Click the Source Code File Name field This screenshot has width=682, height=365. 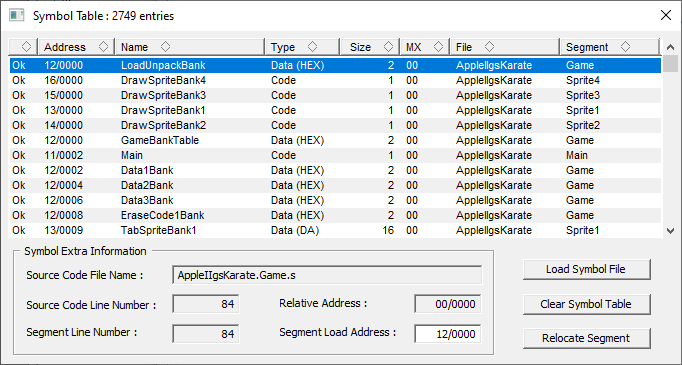[x=327, y=275]
